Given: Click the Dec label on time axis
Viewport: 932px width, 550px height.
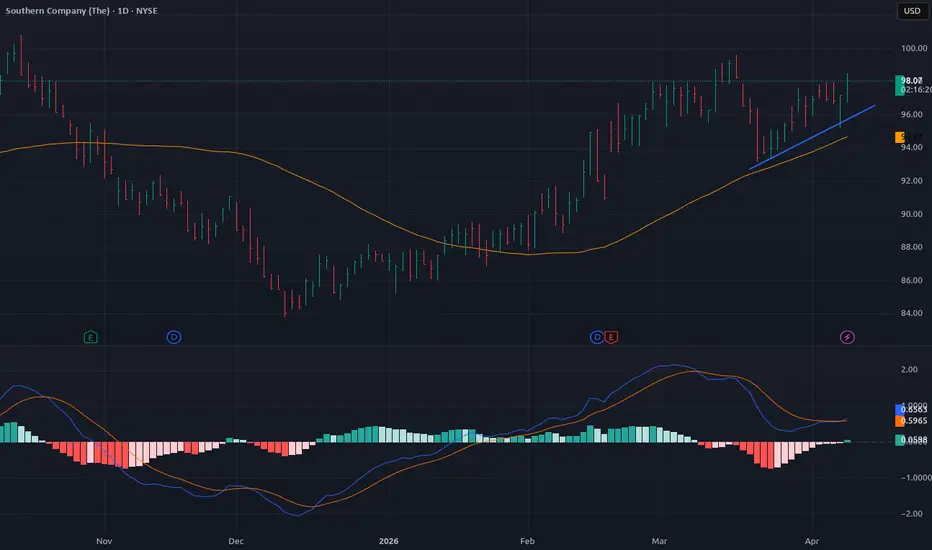Looking at the screenshot, I should coord(236,541).
